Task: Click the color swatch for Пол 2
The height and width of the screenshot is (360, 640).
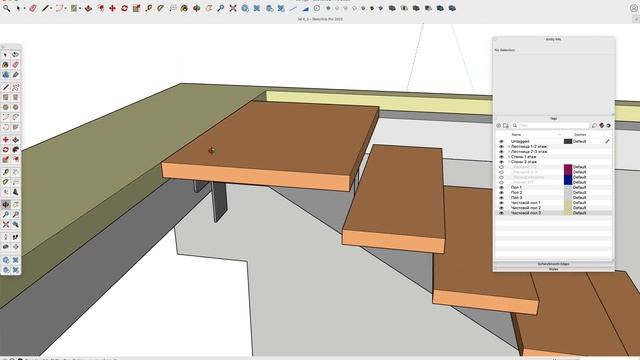Action: [568, 192]
